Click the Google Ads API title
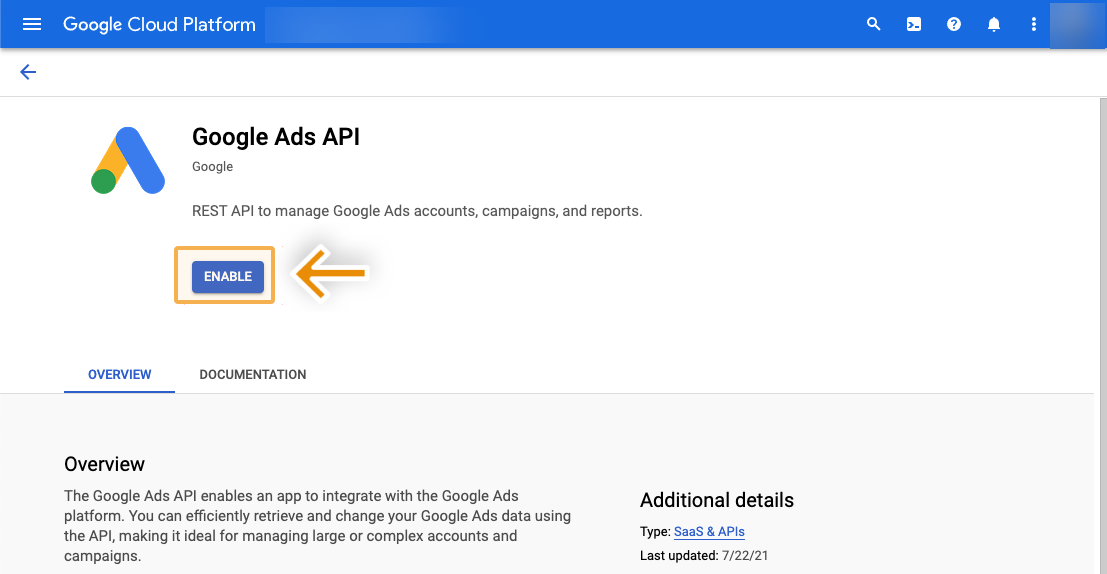The height and width of the screenshot is (574, 1107). click(x=276, y=137)
